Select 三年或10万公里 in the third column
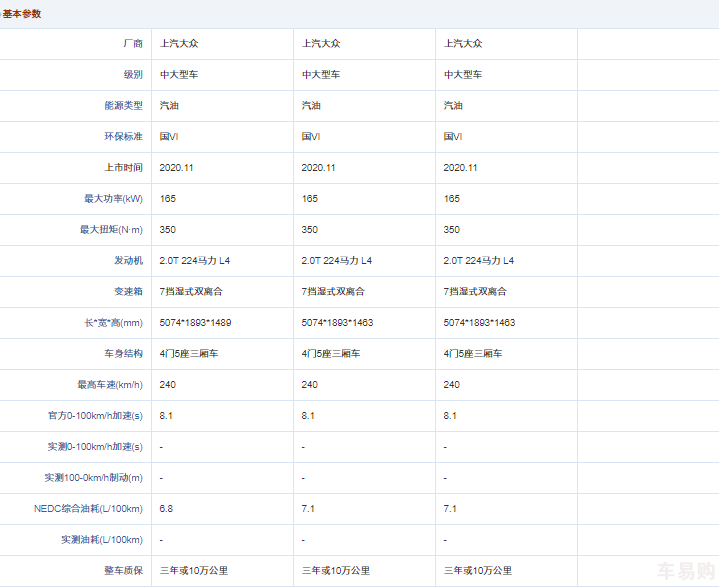Image resolution: width=719 pixels, height=587 pixels. pyautogui.click(x=478, y=571)
